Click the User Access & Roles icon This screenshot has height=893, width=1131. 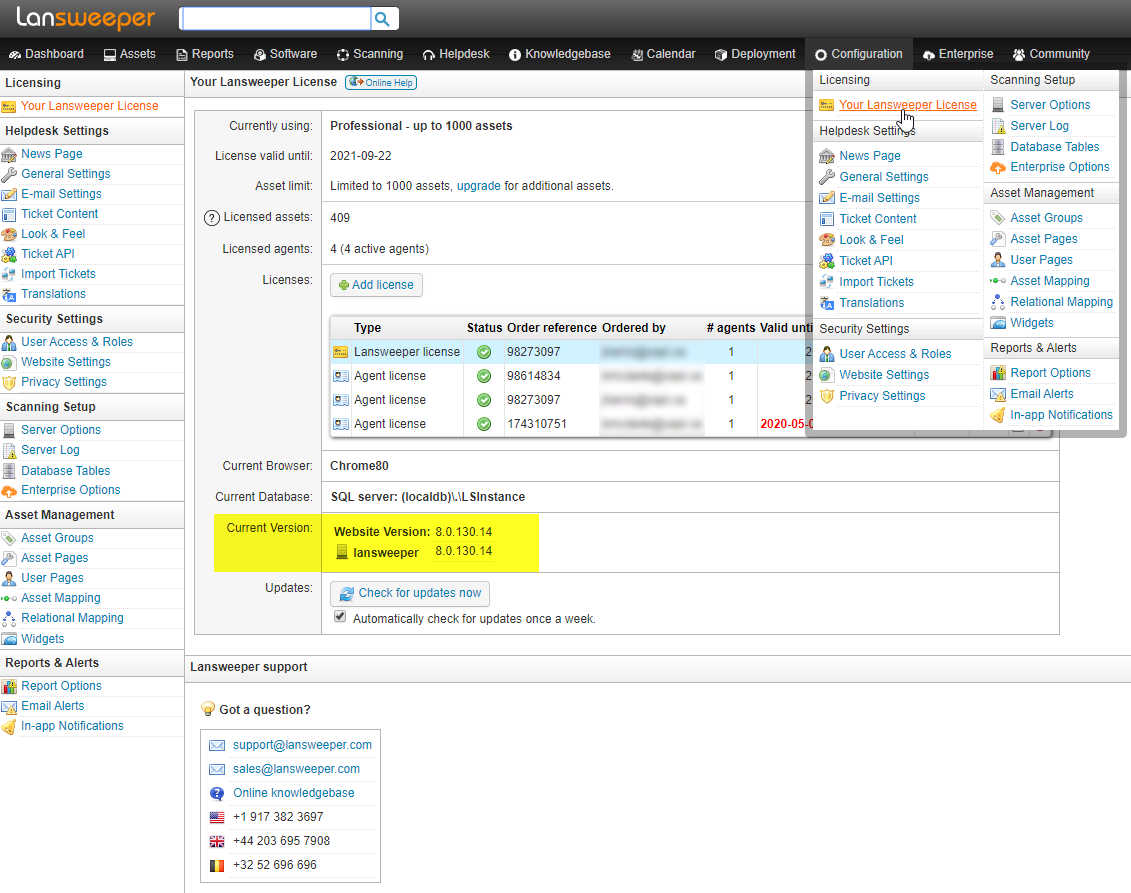click(12, 341)
